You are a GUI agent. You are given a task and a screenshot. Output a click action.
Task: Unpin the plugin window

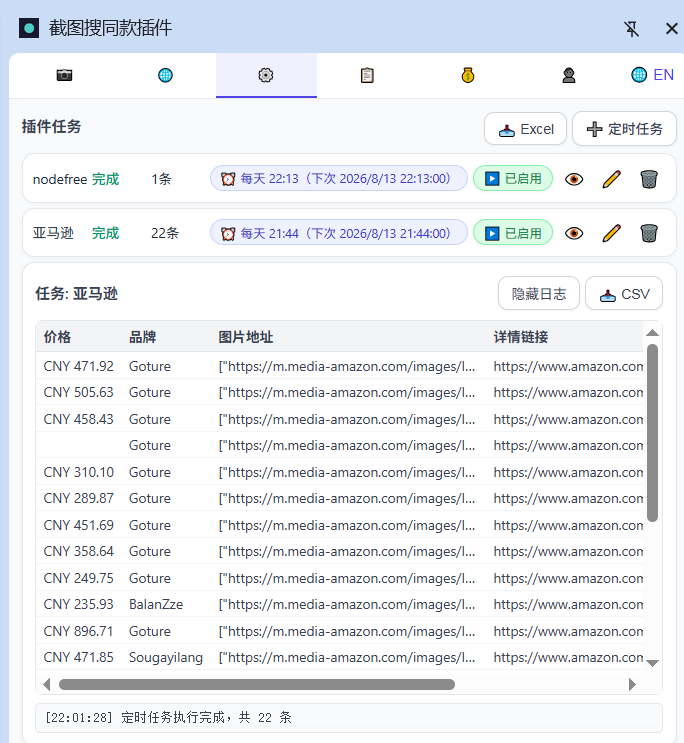[631, 29]
